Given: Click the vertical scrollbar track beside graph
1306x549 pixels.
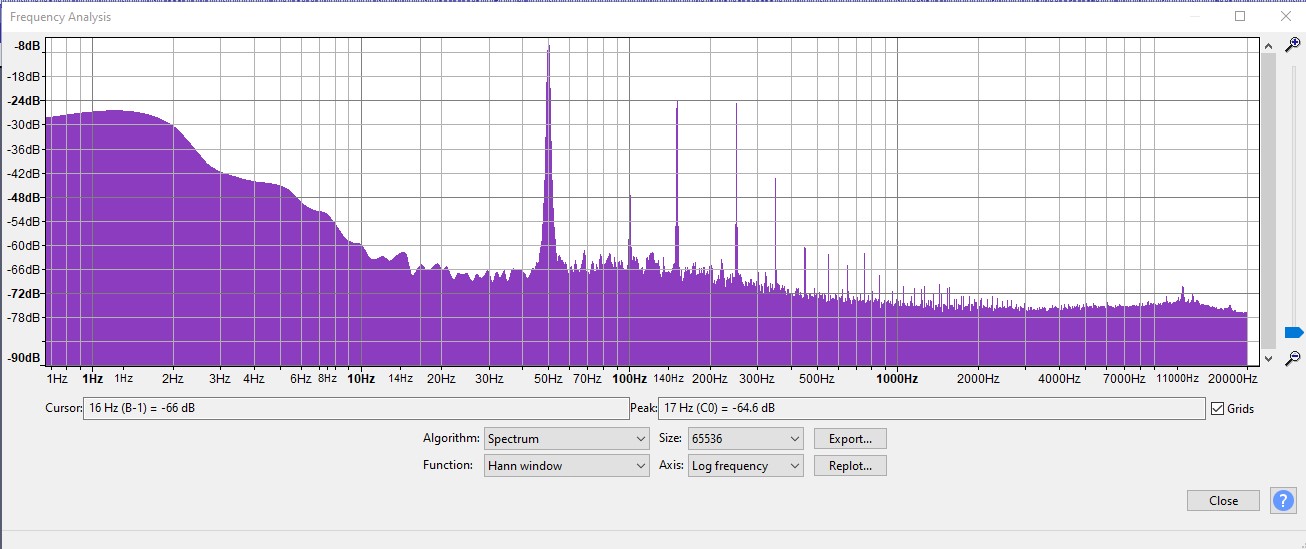Looking at the screenshot, I should click(1269, 200).
